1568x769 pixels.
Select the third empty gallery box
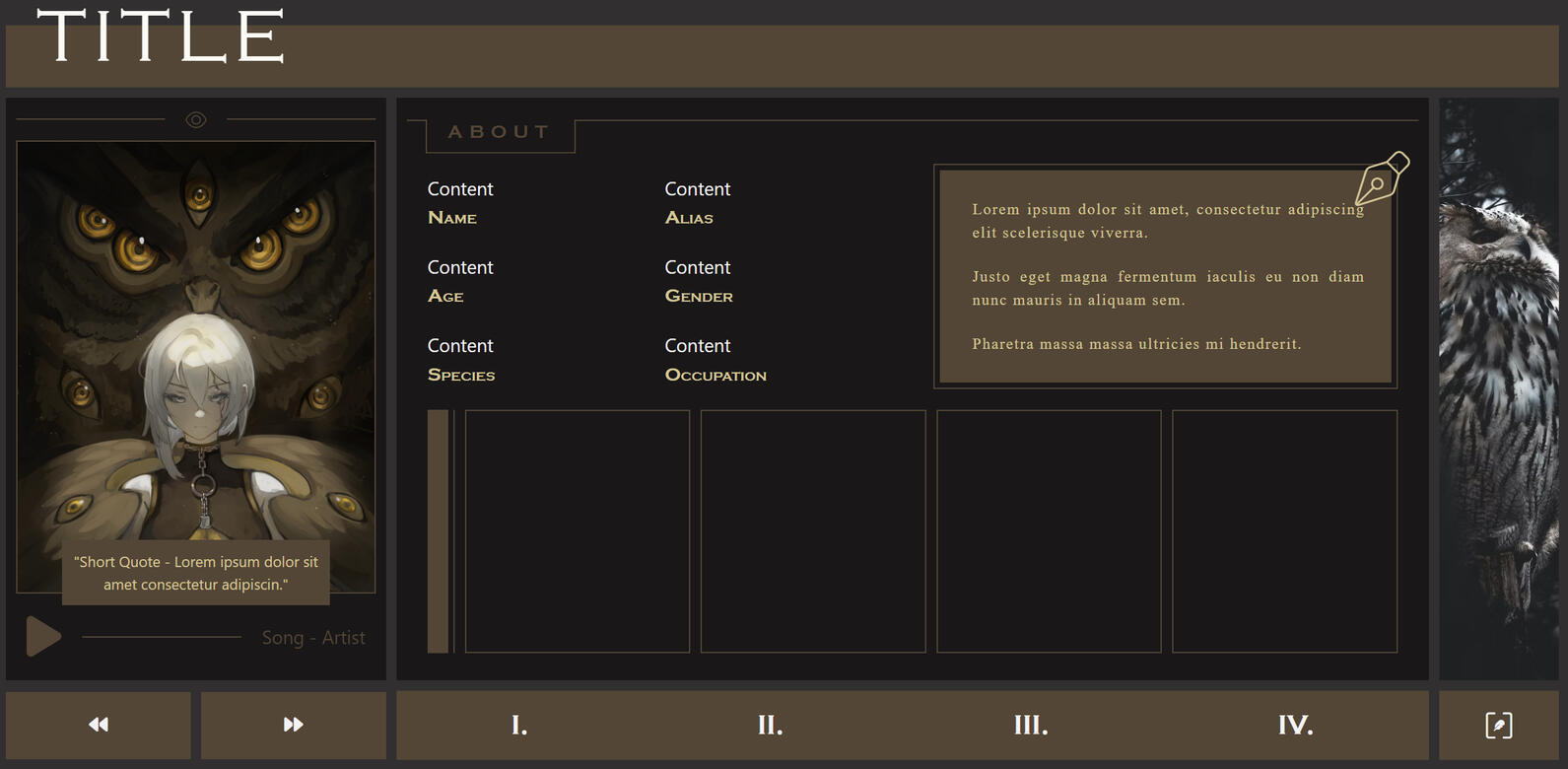click(1049, 531)
